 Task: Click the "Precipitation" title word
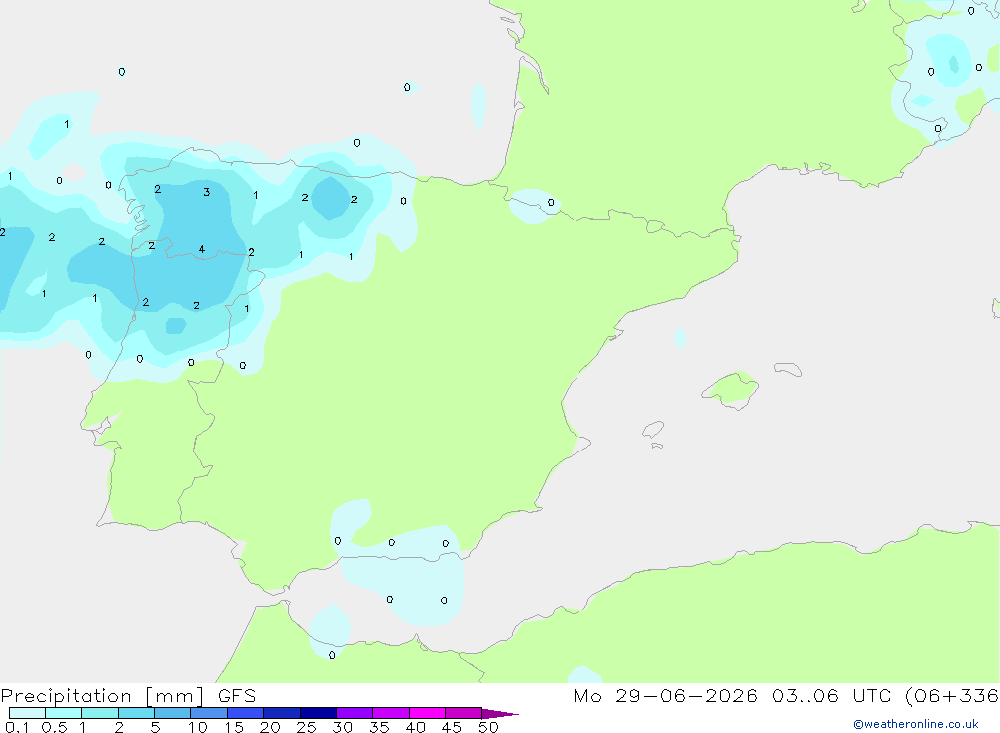[x=66, y=696]
